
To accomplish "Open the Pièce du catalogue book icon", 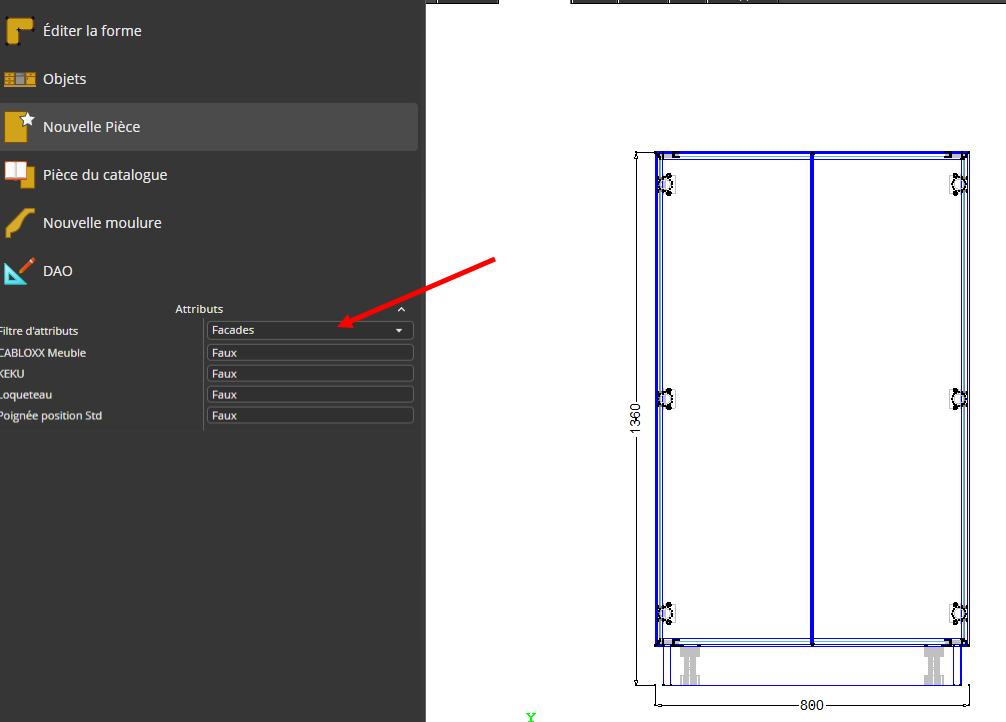I will (20, 174).
